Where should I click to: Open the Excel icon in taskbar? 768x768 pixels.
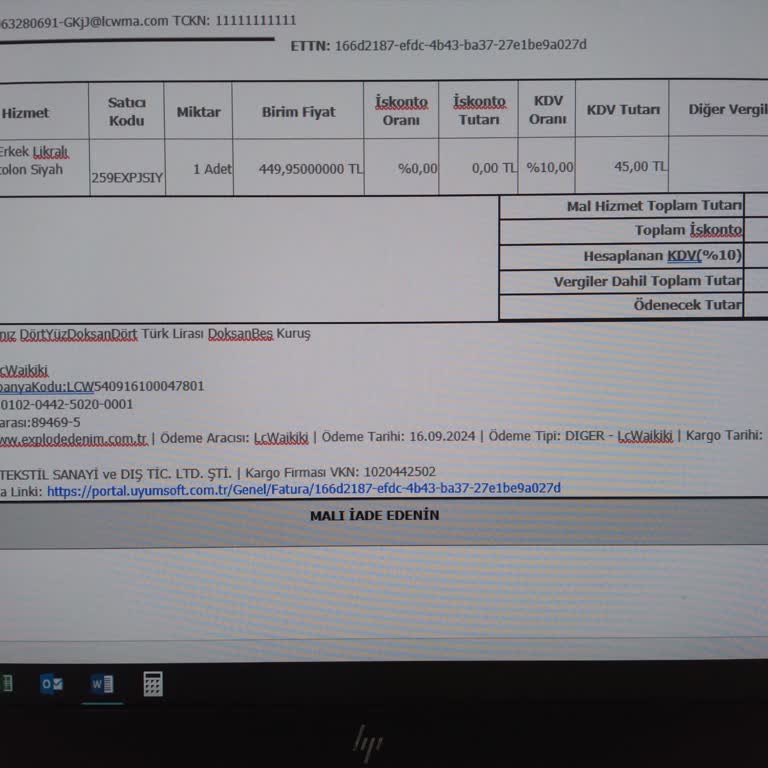pos(6,683)
